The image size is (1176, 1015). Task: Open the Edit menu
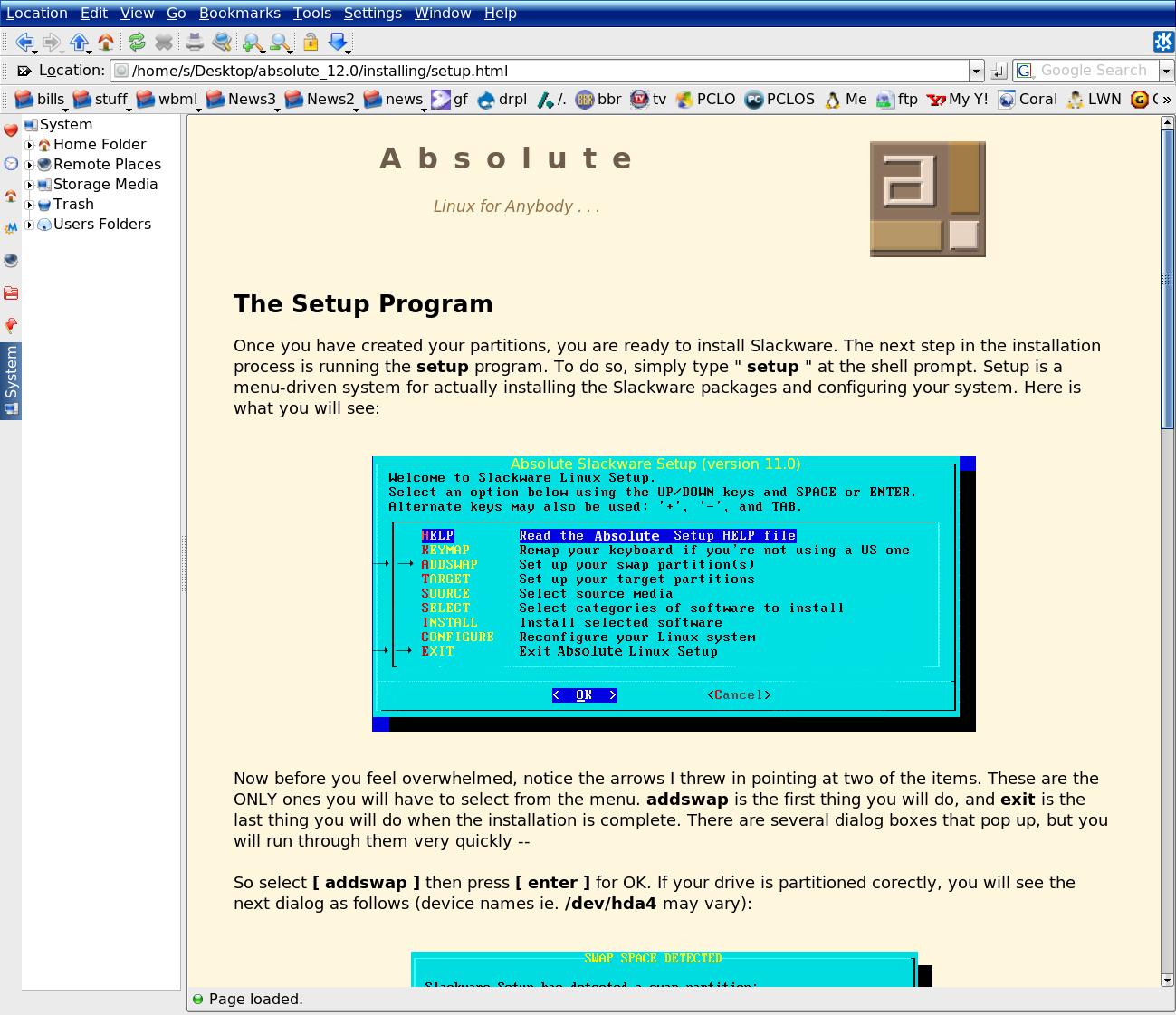click(x=94, y=14)
